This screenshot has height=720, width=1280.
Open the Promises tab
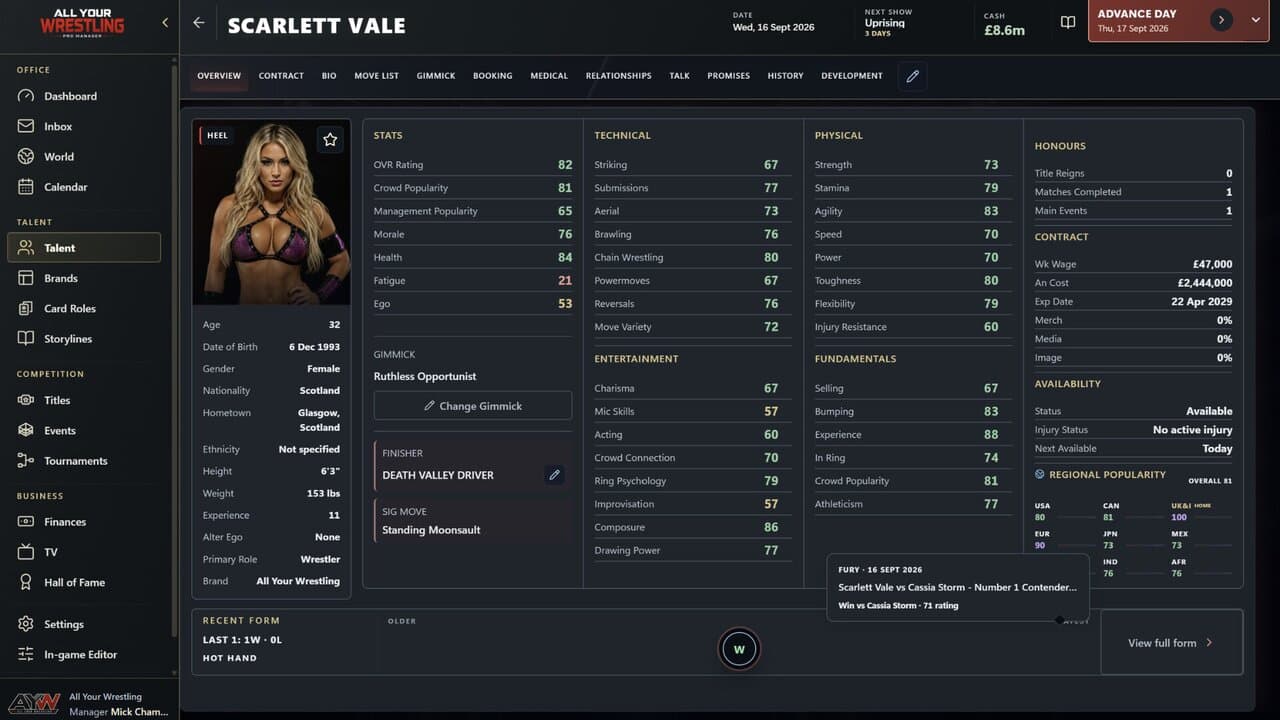pos(728,76)
